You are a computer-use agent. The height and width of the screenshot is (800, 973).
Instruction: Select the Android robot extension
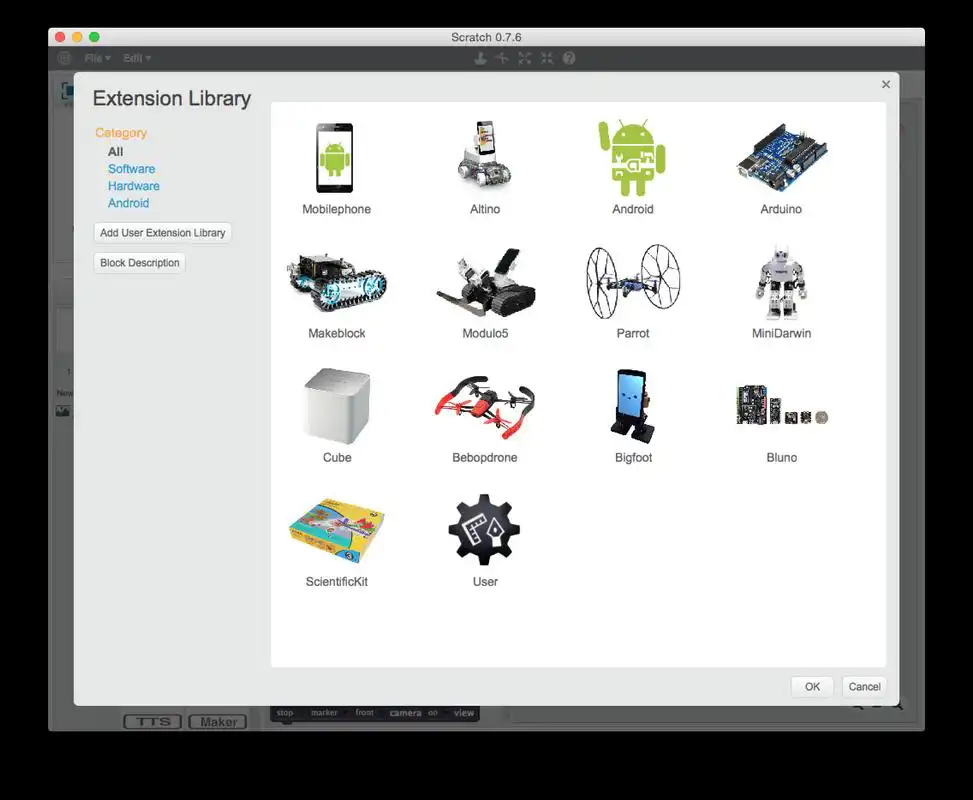(632, 158)
